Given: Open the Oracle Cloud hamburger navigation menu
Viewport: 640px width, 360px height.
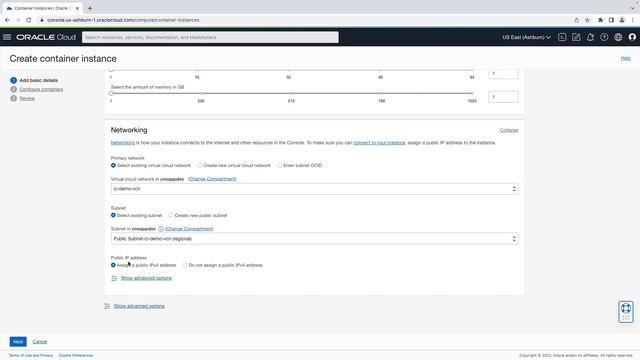Looking at the screenshot, I should [7, 37].
